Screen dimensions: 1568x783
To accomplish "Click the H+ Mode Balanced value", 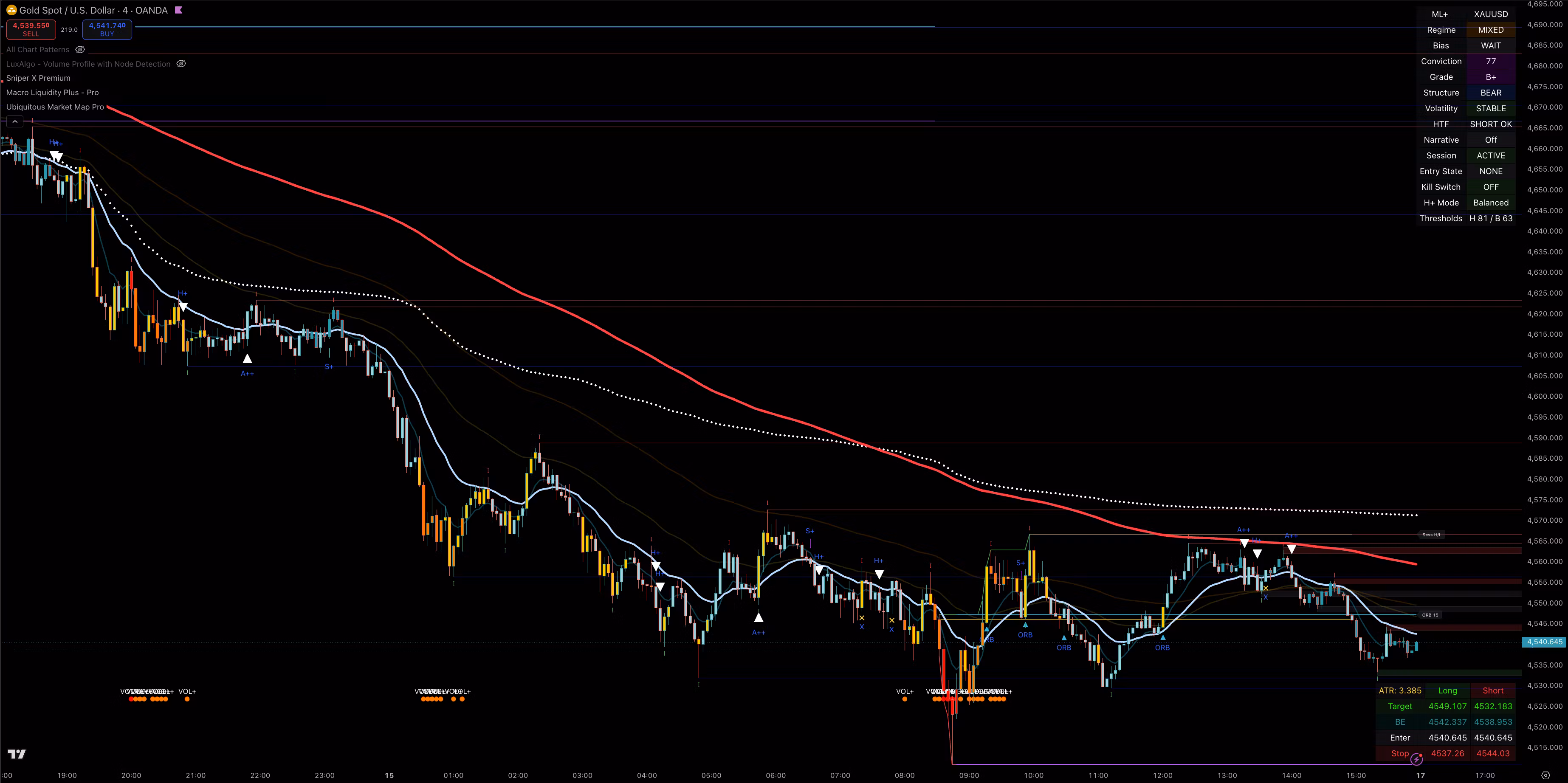I will click(x=1491, y=203).
